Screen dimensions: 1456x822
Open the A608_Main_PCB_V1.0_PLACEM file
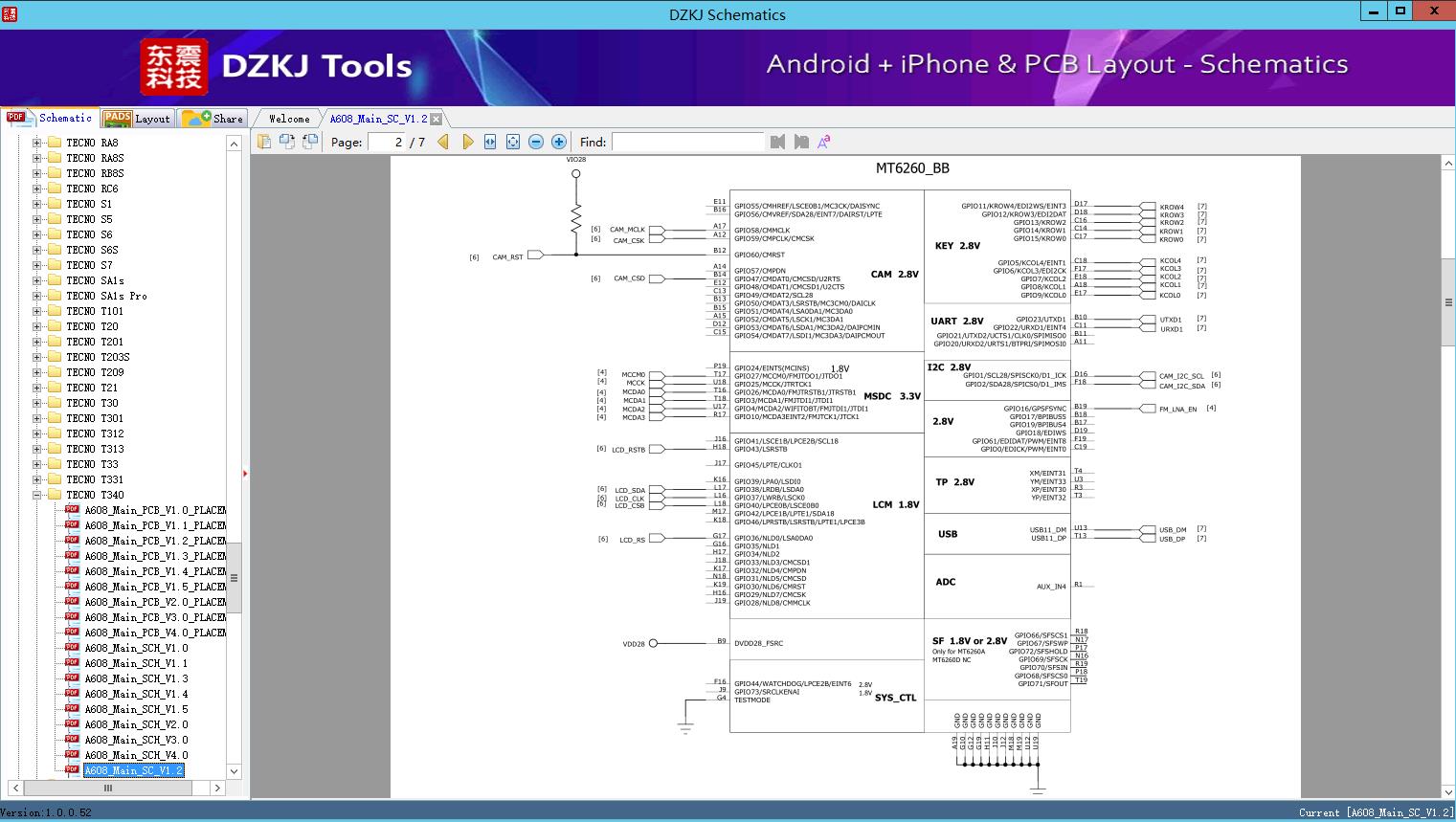pos(155,510)
